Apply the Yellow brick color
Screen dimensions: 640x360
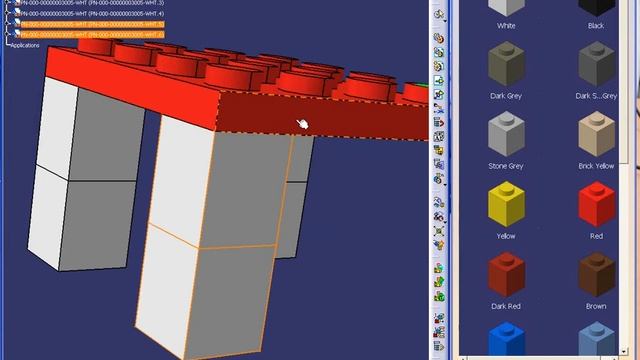[506, 204]
